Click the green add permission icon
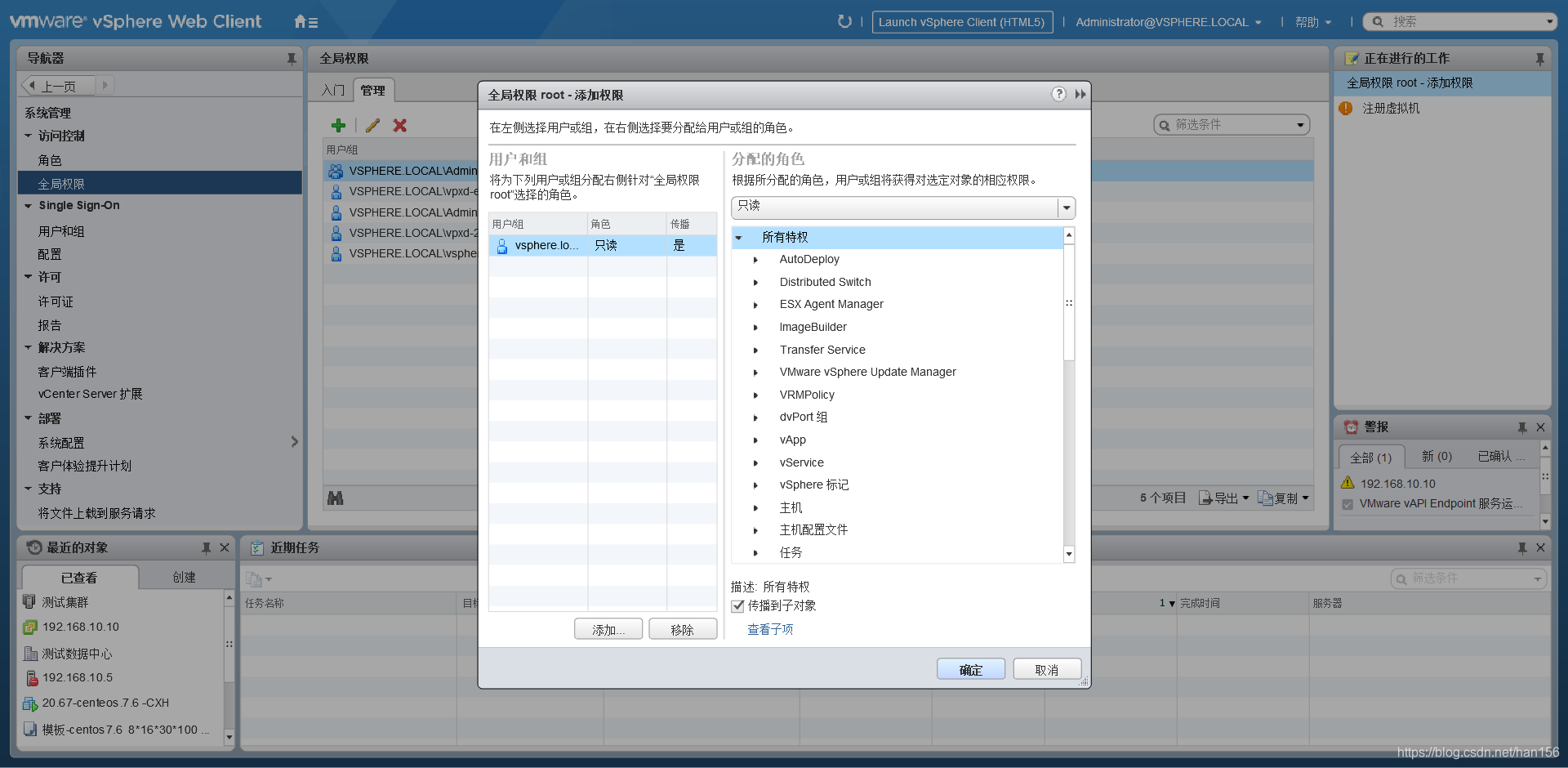 (x=338, y=125)
